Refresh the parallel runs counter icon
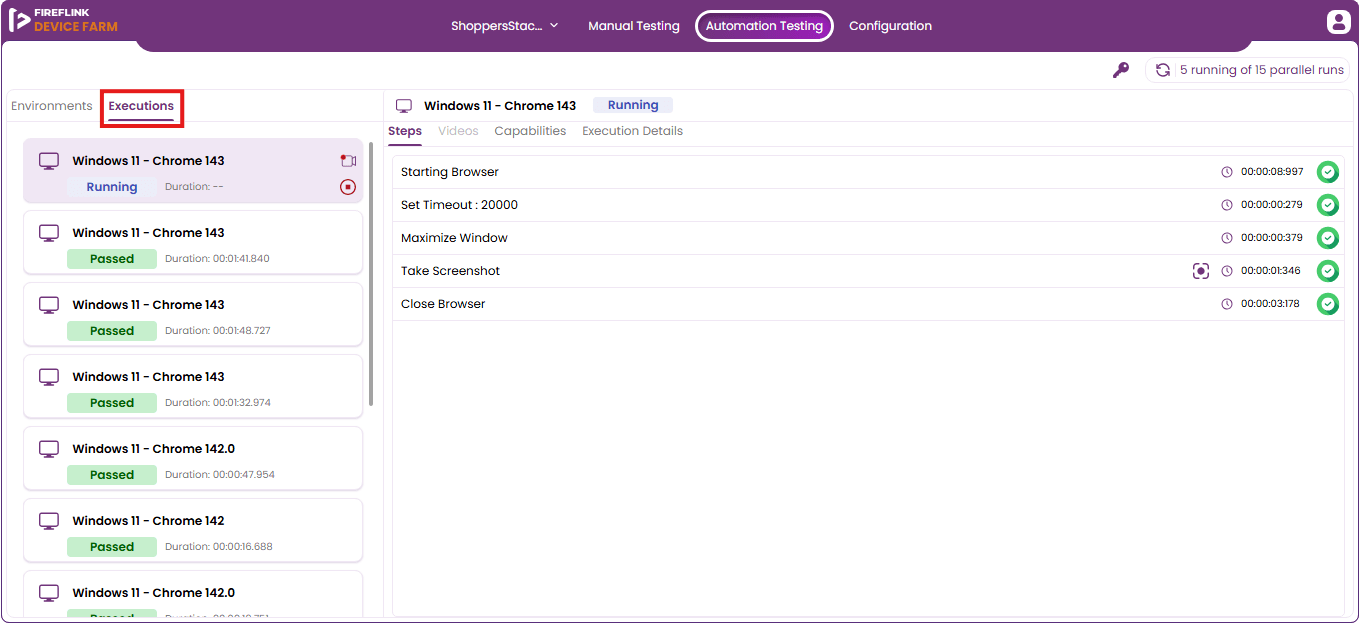Viewport: 1362px width, 626px height. [x=1163, y=70]
